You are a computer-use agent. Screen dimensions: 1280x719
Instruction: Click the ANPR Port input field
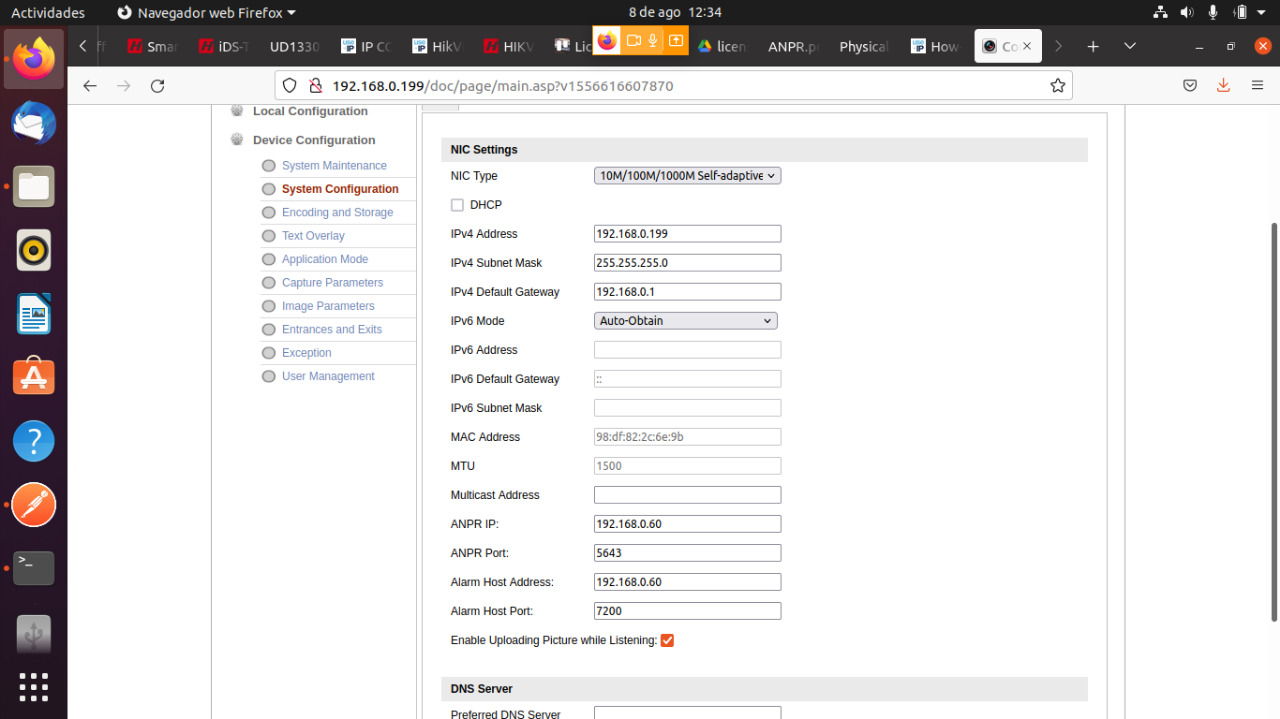pos(687,553)
